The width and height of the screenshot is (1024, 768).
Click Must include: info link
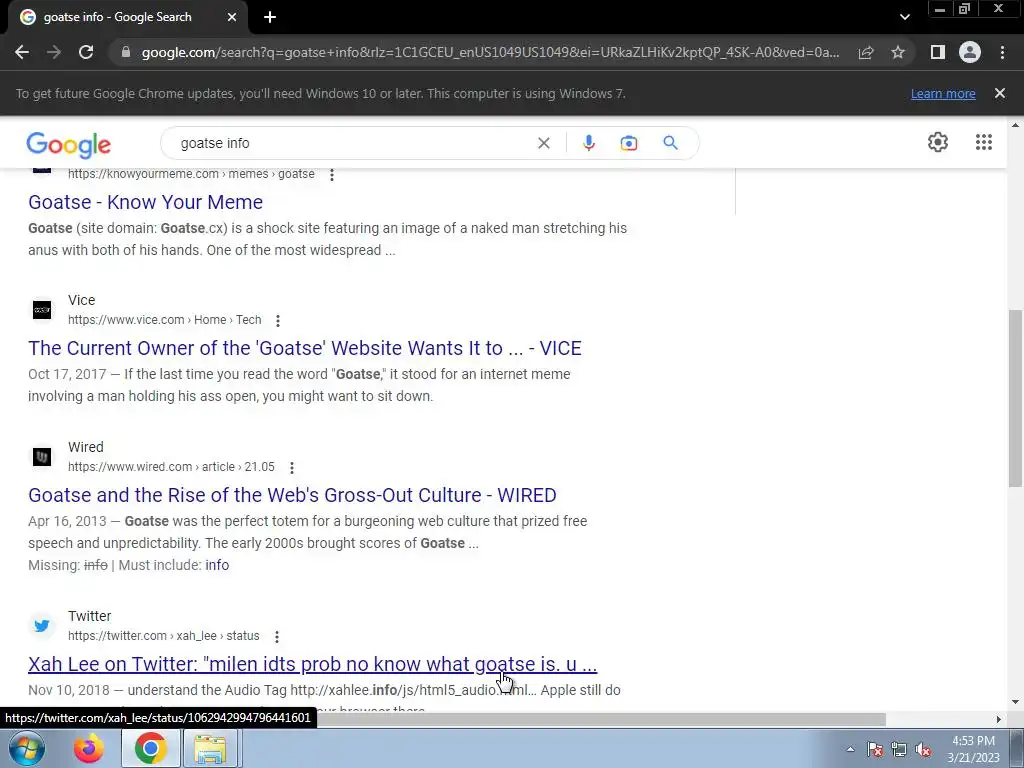click(217, 565)
